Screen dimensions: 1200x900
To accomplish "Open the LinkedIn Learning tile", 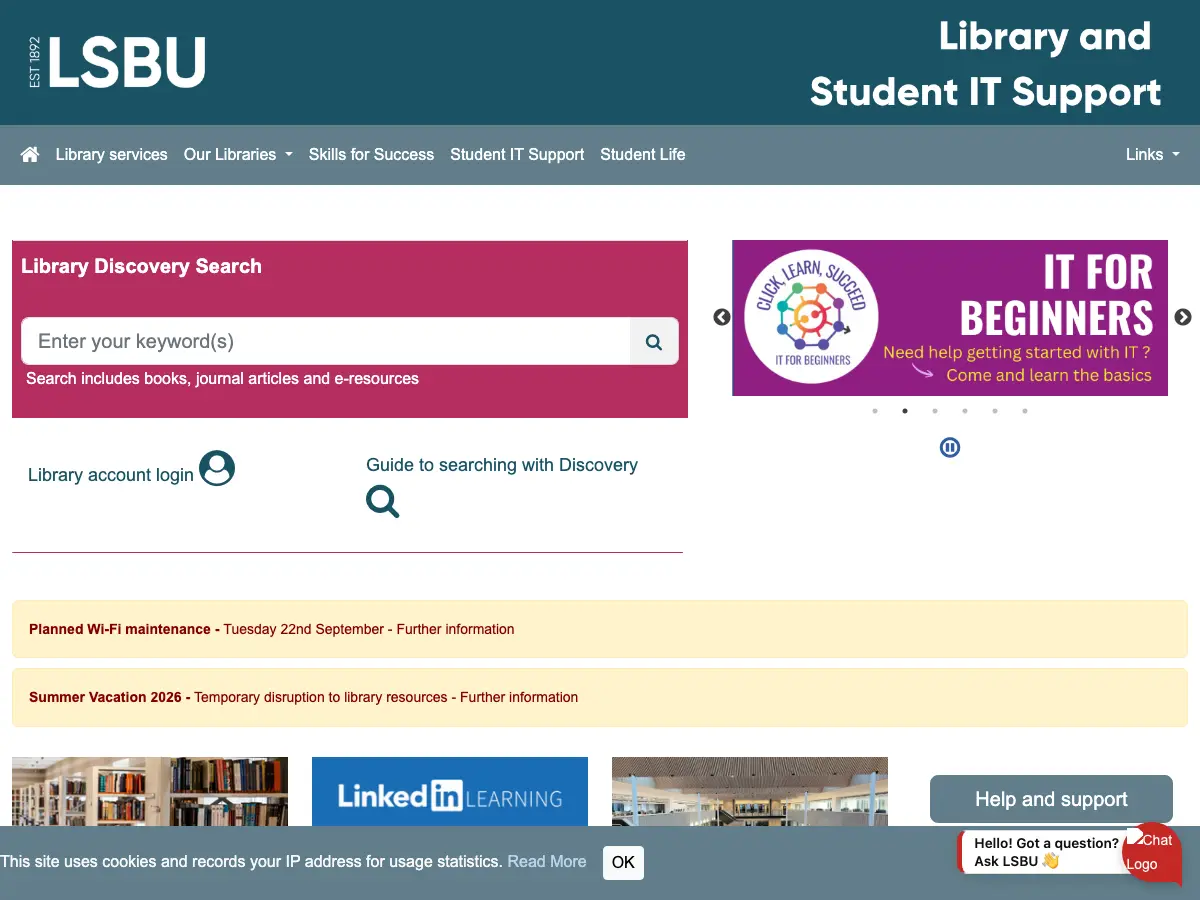I will (x=450, y=792).
